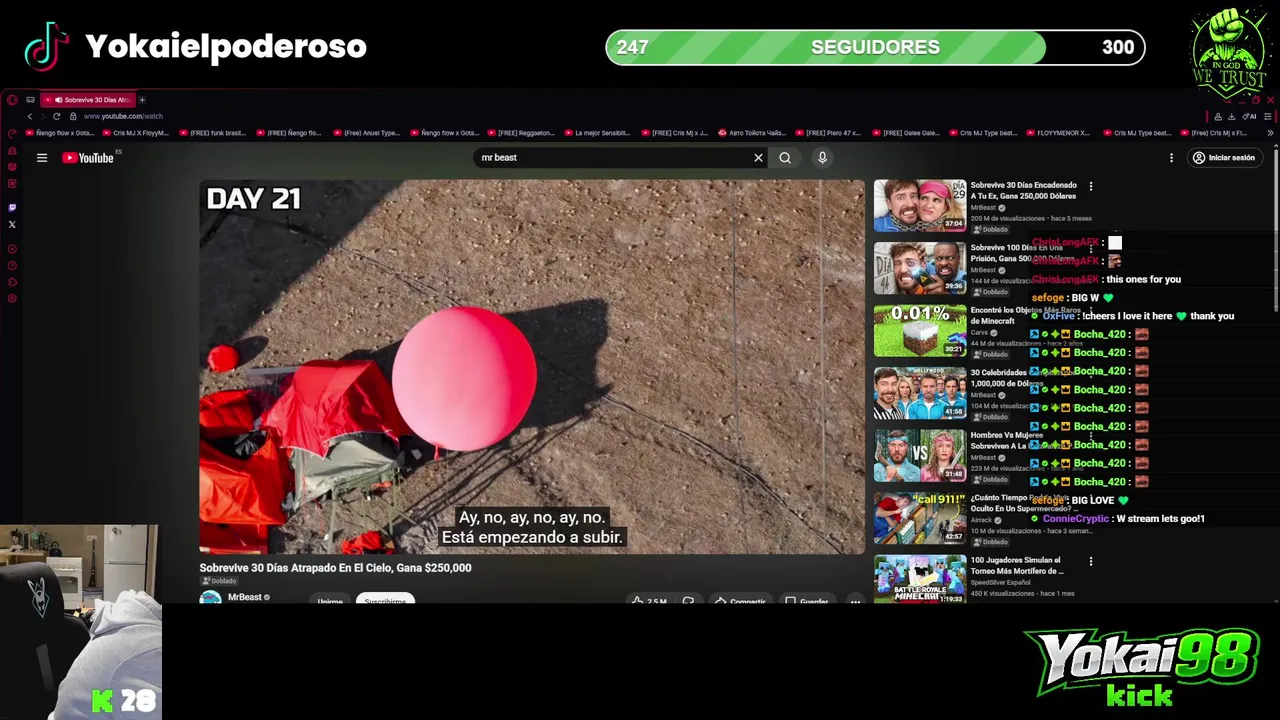Open the X (Twitter) sidebar icon
This screenshot has width=1280, height=720.
pos(12,224)
